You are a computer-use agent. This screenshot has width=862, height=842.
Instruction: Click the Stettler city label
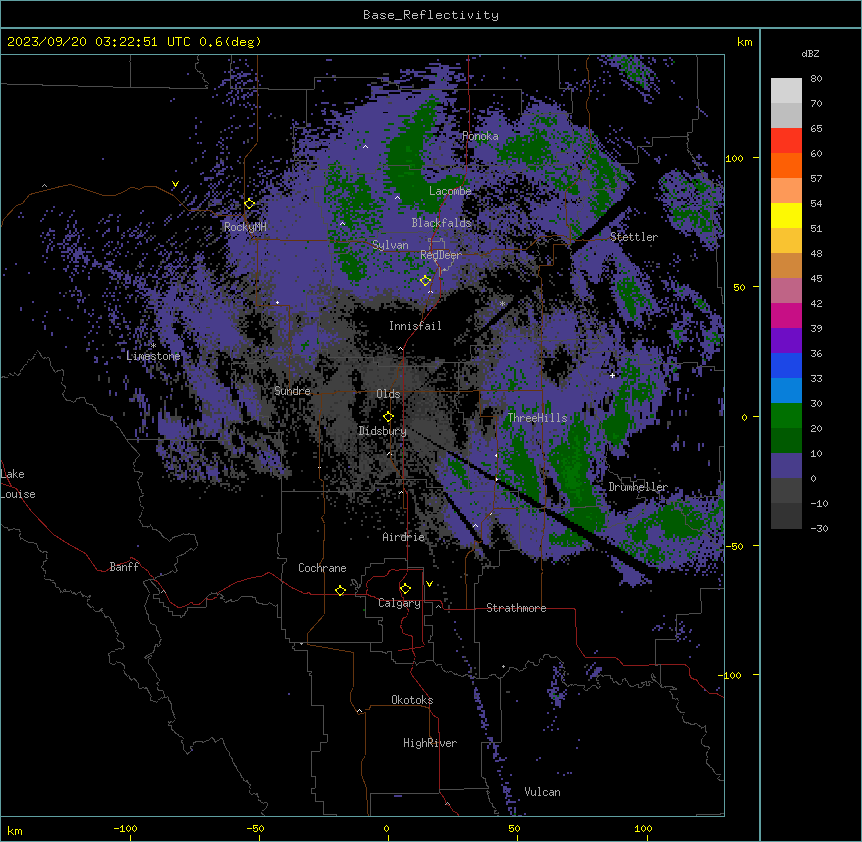634,237
